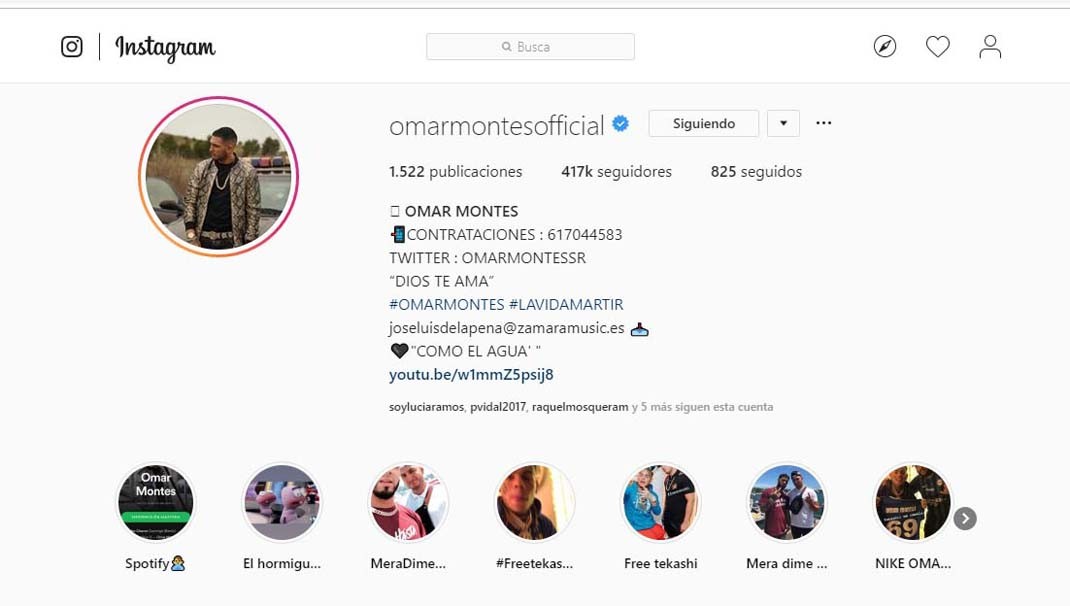The width and height of the screenshot is (1070, 606).
Task: Open the profile person icon
Action: click(x=990, y=46)
